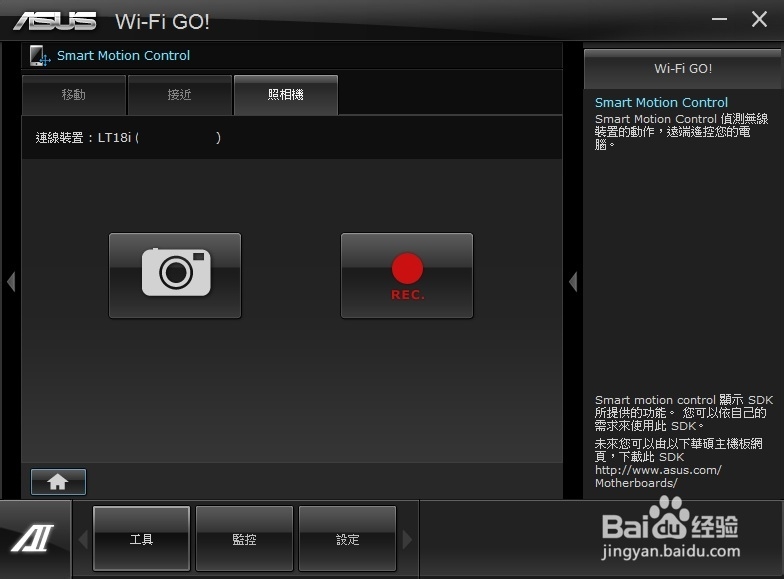Open the asus.com Motherboards link

[x=658, y=476]
